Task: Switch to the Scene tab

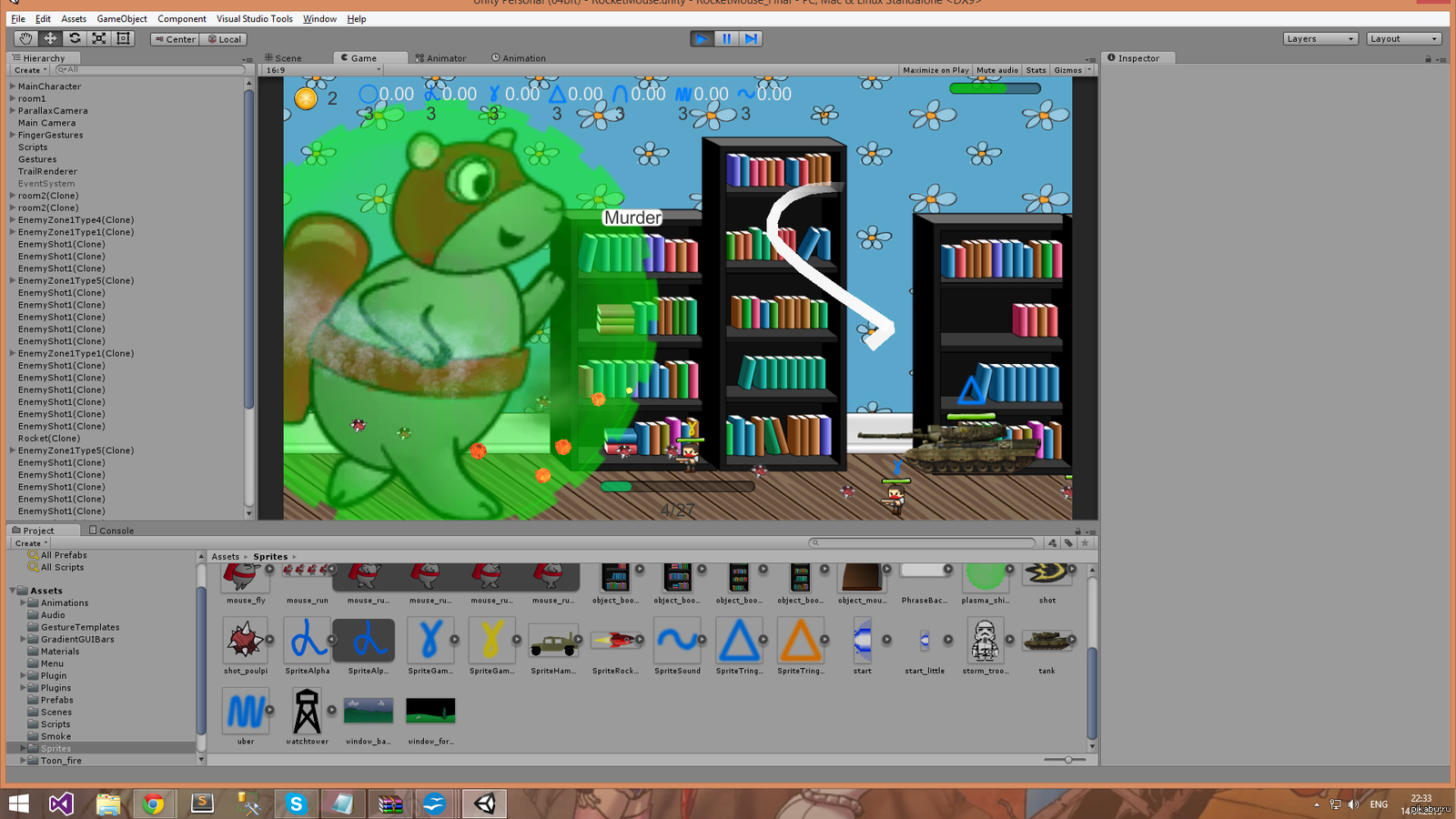Action: (x=283, y=57)
